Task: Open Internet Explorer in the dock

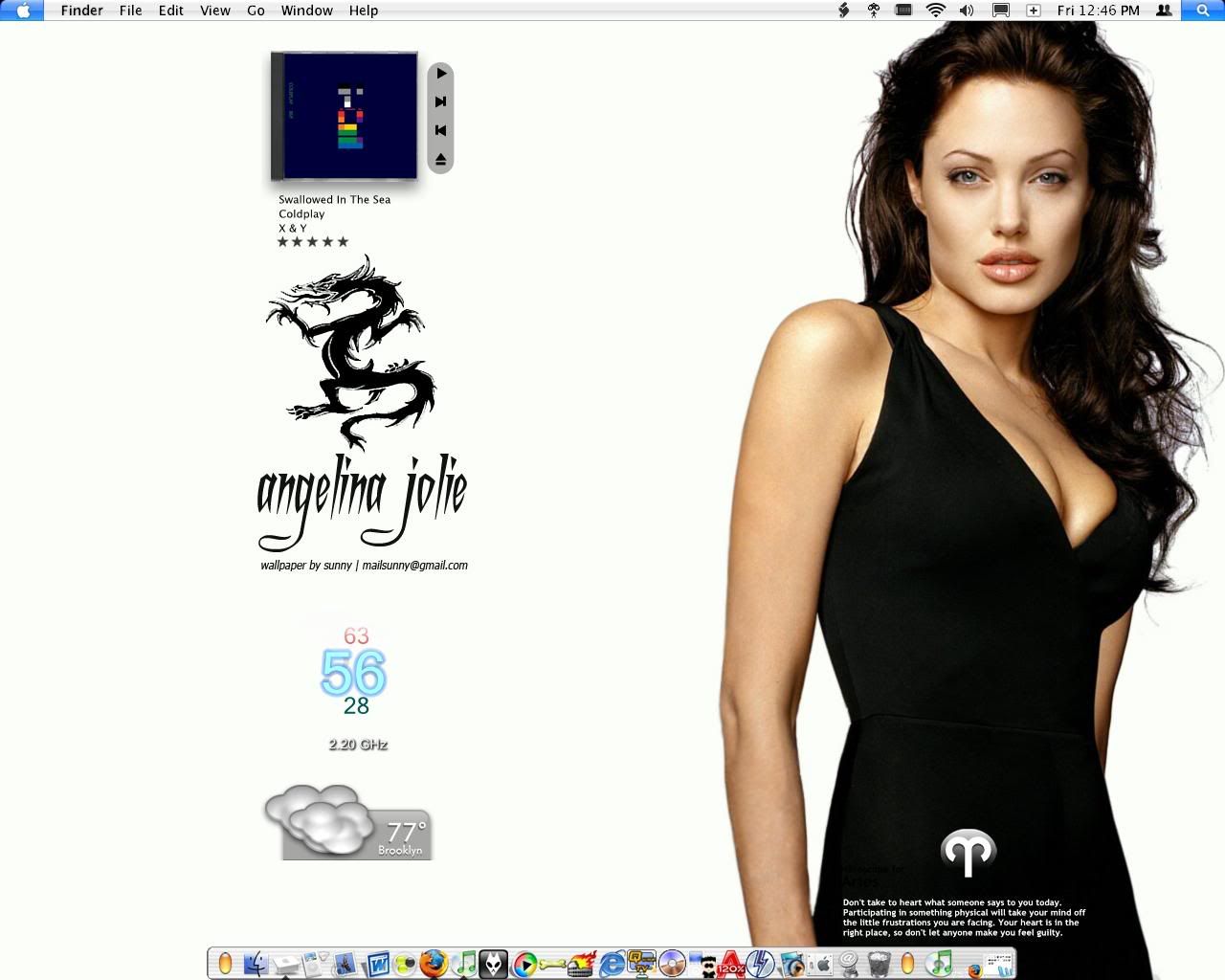Action: [x=611, y=963]
